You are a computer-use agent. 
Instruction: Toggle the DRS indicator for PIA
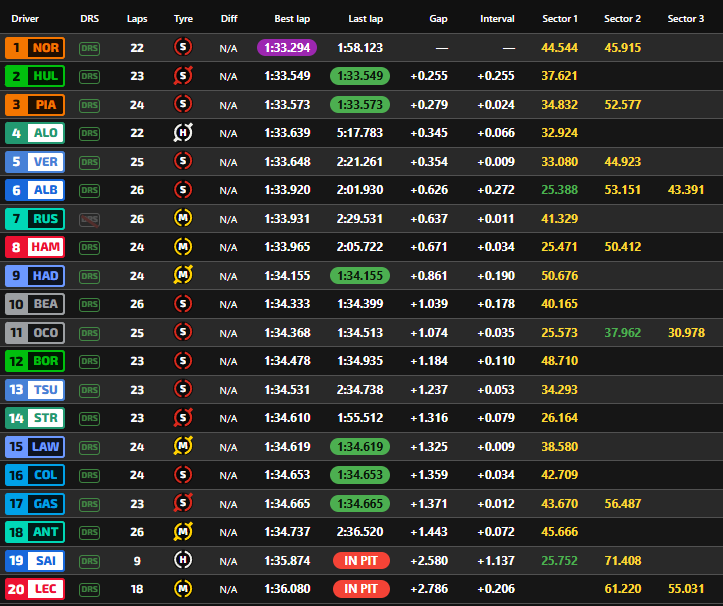[x=90, y=105]
